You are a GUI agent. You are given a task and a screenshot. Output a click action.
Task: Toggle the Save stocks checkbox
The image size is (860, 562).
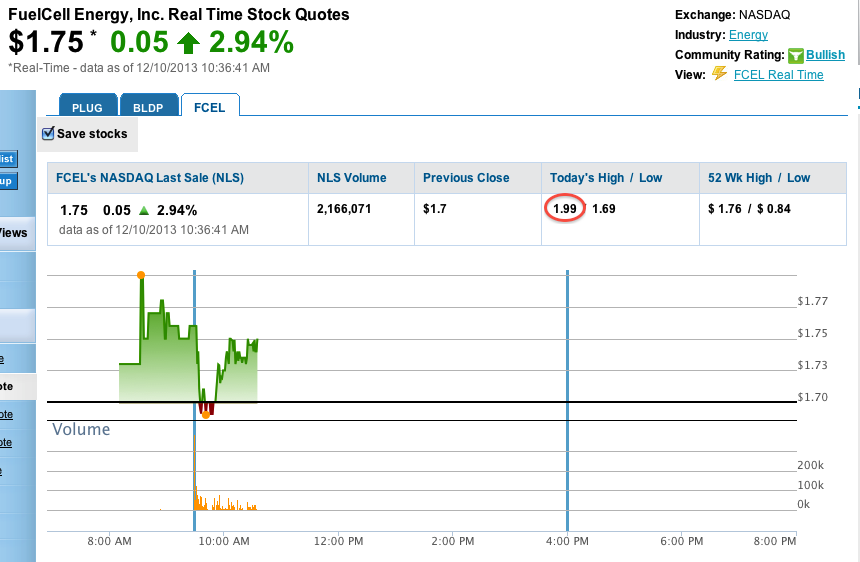[x=48, y=133]
